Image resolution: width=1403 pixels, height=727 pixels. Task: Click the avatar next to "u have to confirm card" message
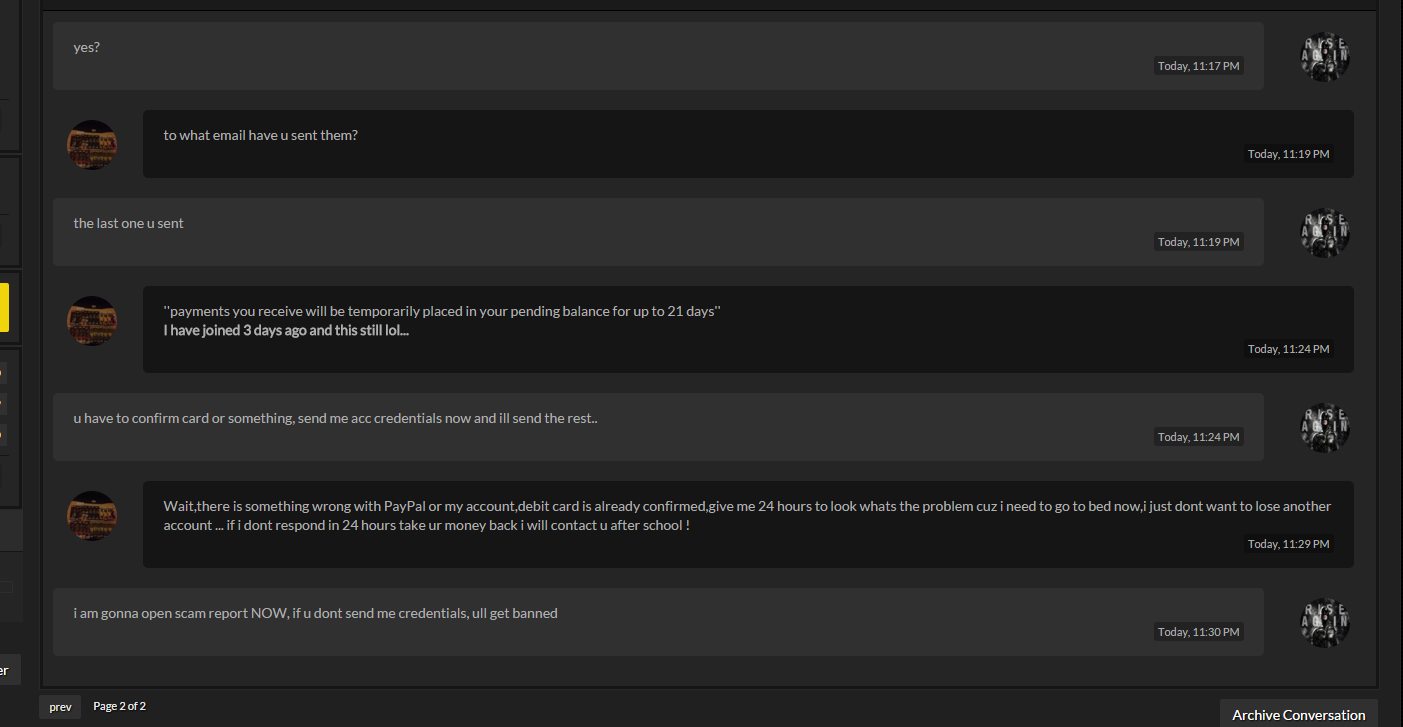[1325, 428]
